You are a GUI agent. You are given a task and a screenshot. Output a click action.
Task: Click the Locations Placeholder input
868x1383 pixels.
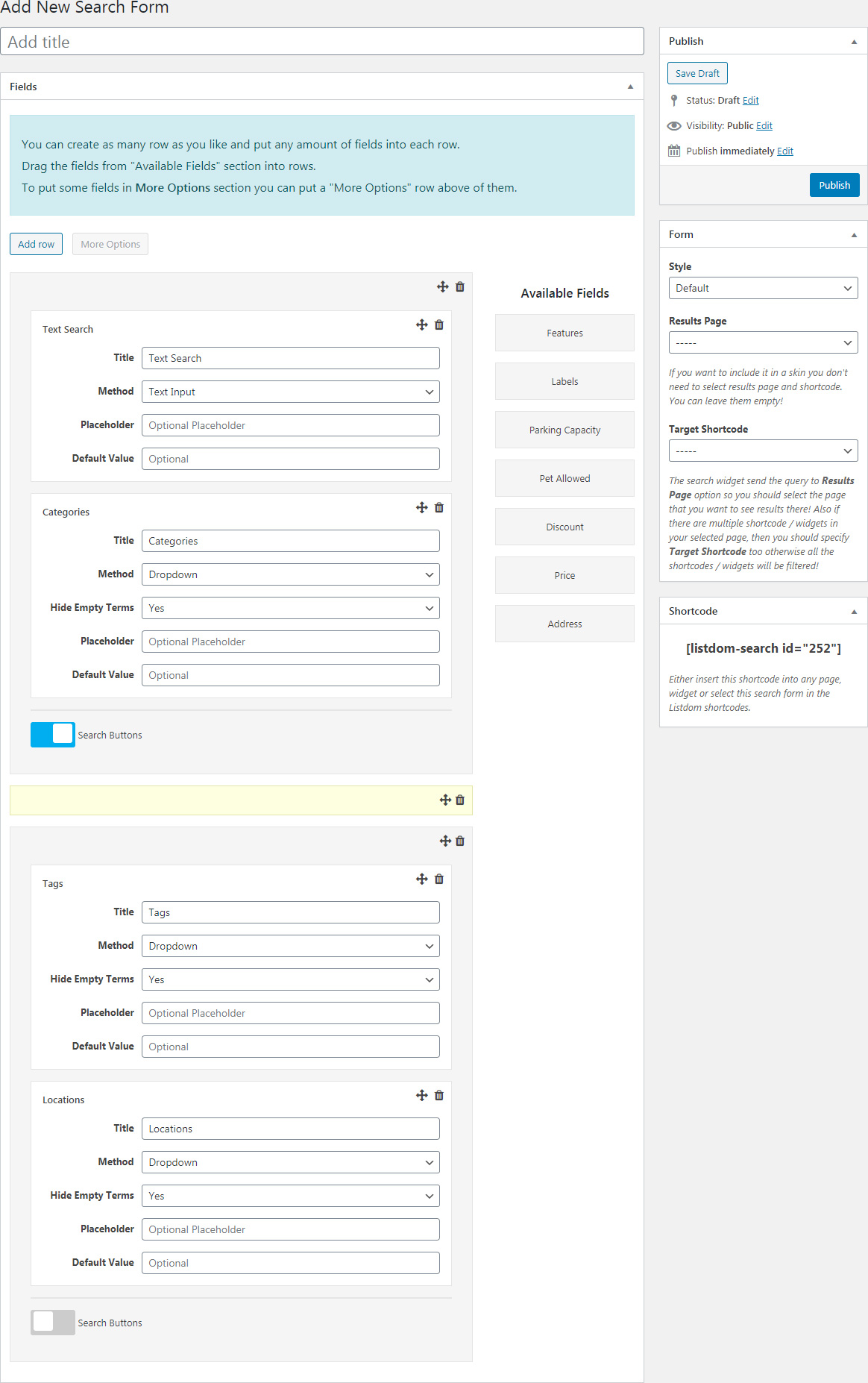click(291, 1229)
